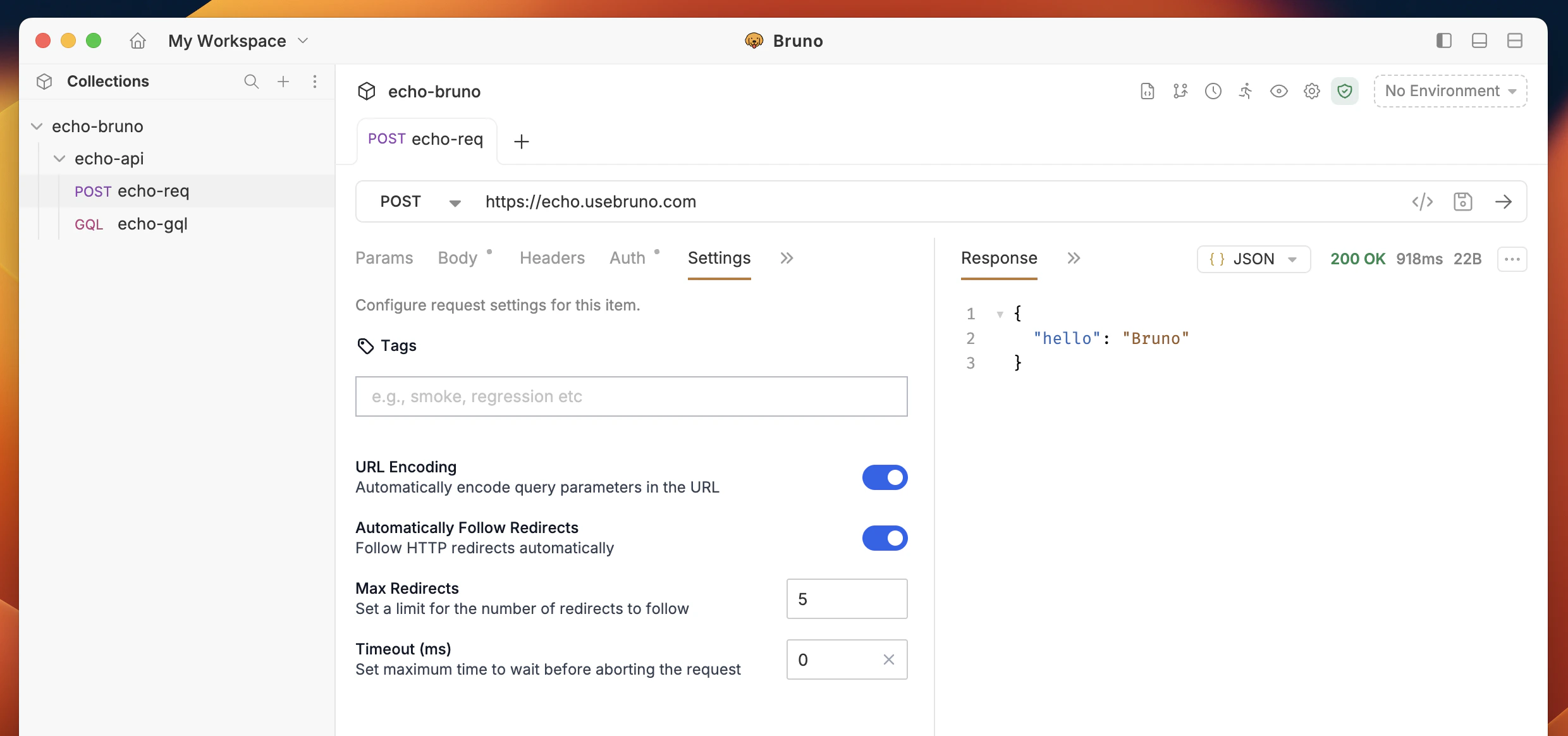
Task: Clear the Timeout field with the X
Action: [x=888, y=659]
